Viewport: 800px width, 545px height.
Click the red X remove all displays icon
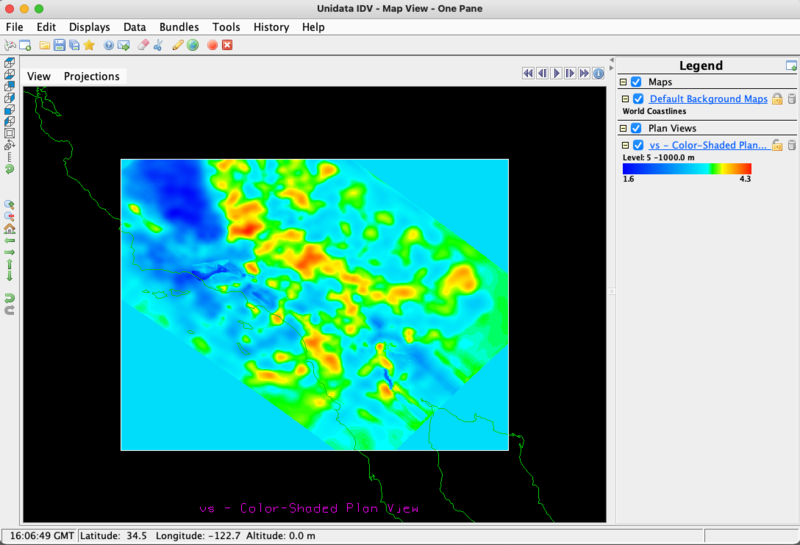[228, 45]
